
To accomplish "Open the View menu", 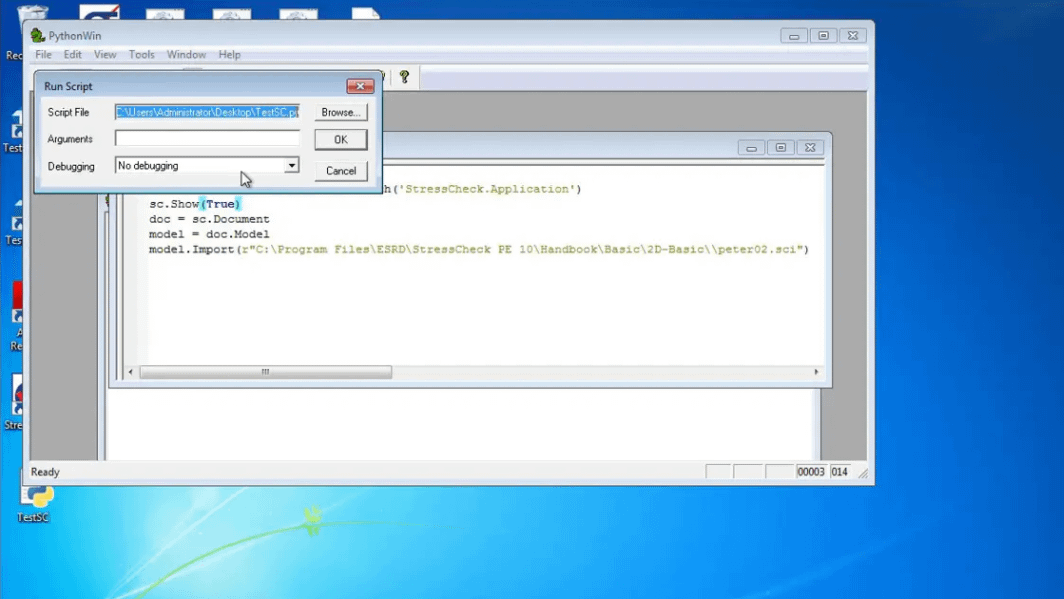I will click(105, 55).
